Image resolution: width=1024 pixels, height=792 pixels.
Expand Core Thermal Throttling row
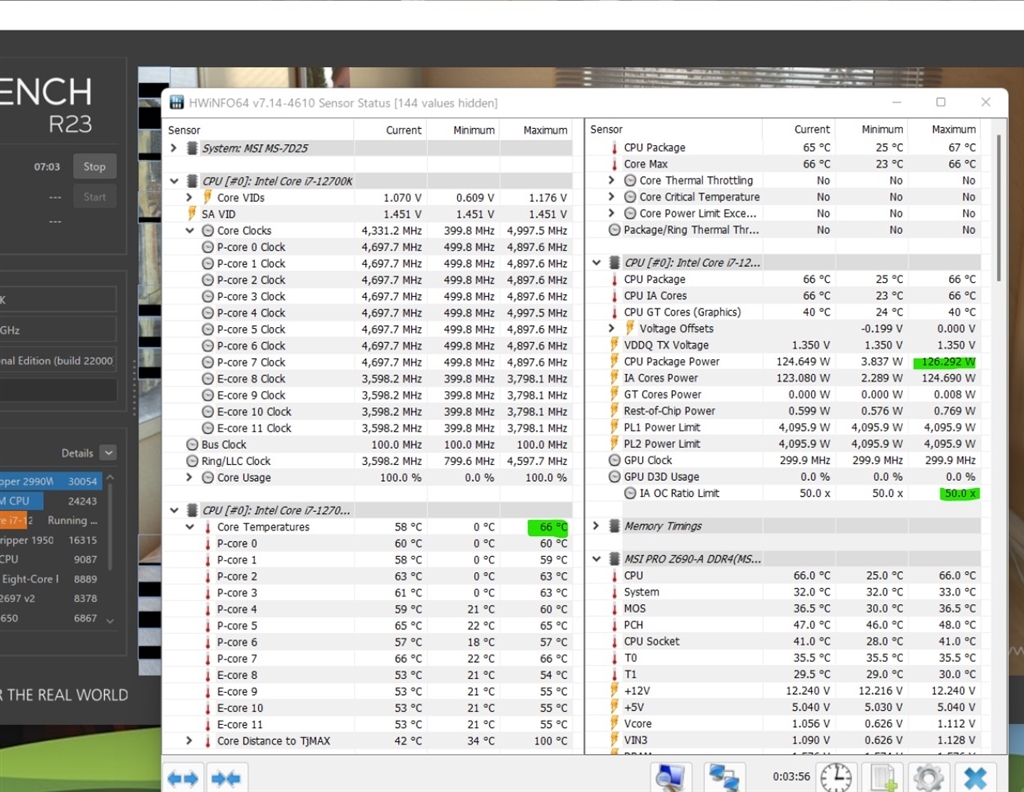[x=612, y=180]
